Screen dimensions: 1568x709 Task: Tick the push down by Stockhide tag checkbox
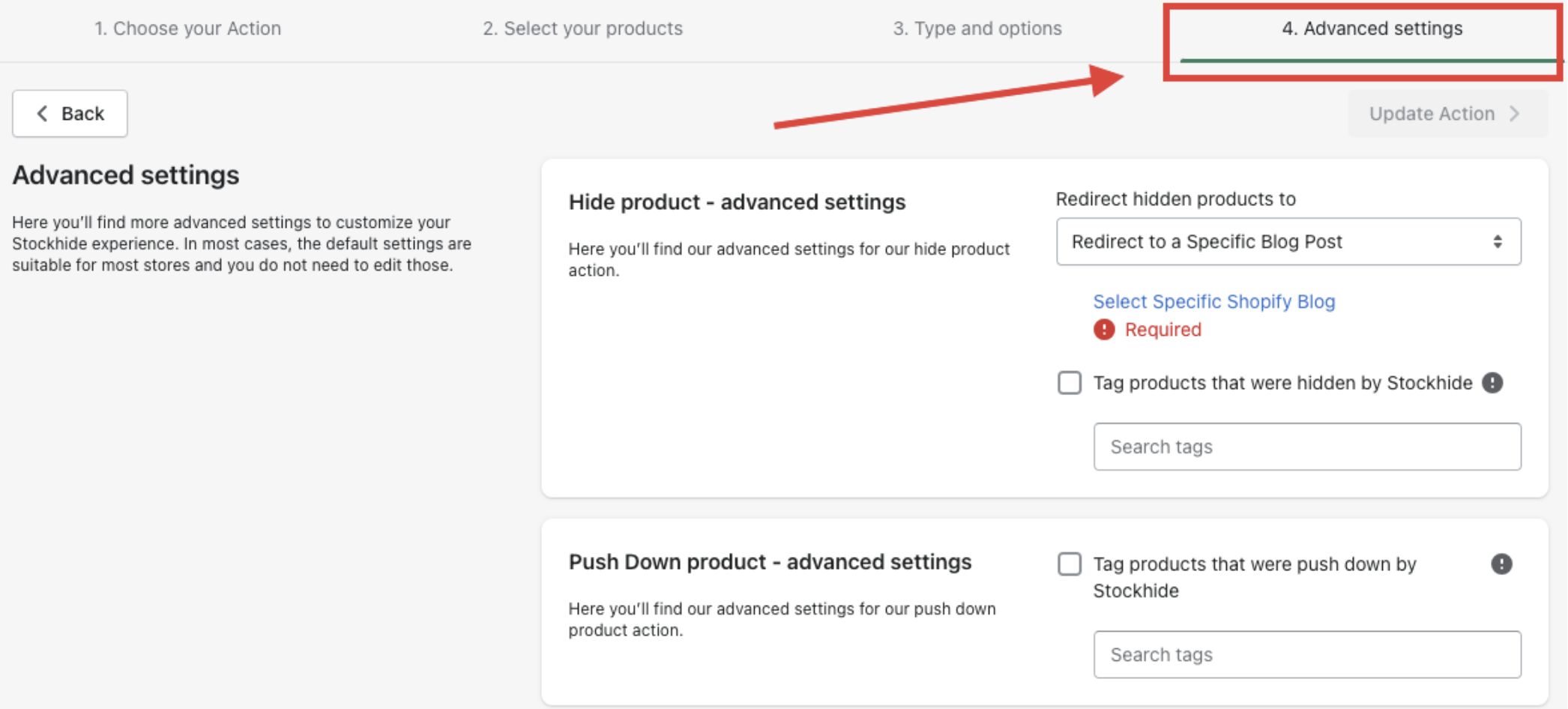tap(1070, 564)
